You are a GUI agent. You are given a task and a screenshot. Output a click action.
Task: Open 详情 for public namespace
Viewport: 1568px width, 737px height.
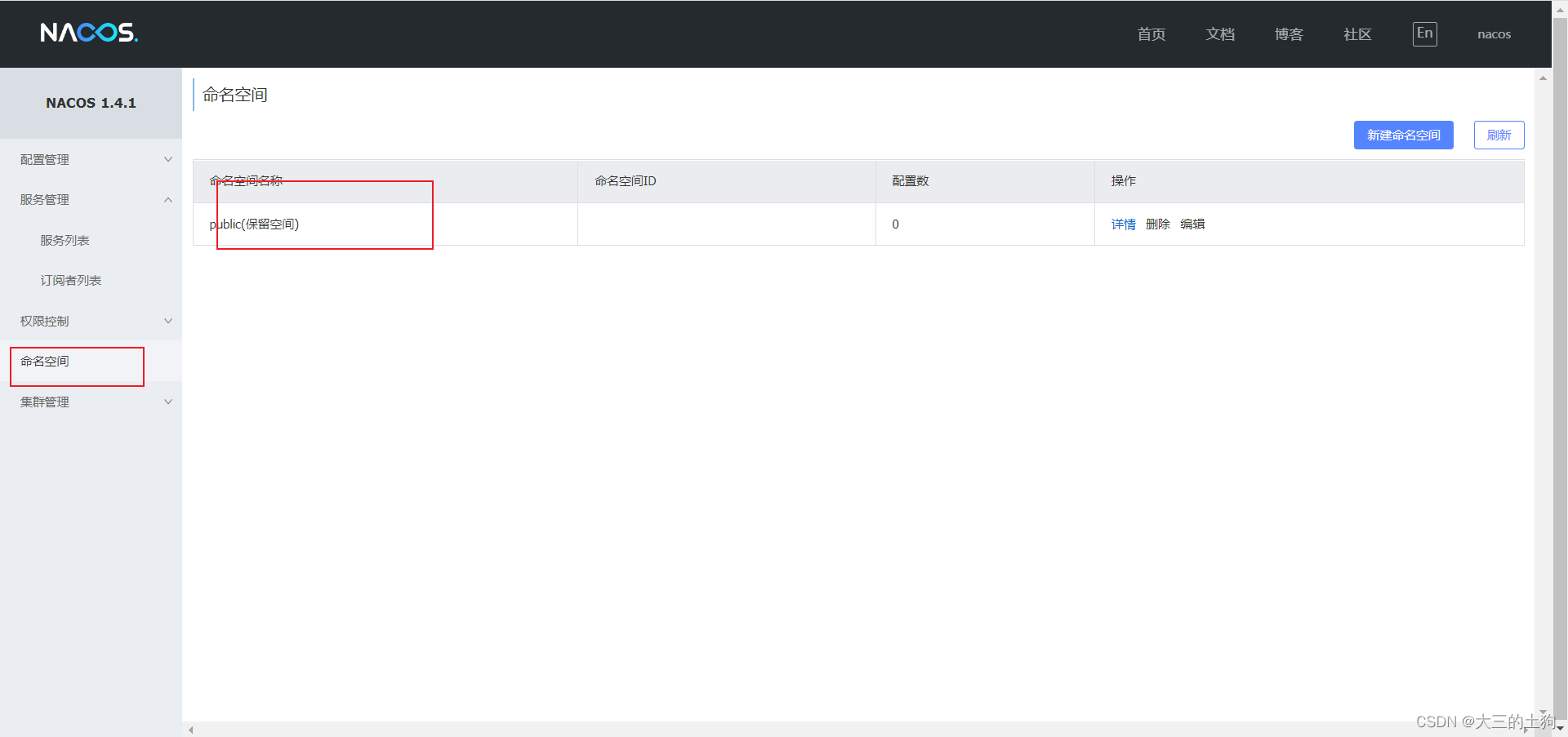pyautogui.click(x=1123, y=224)
